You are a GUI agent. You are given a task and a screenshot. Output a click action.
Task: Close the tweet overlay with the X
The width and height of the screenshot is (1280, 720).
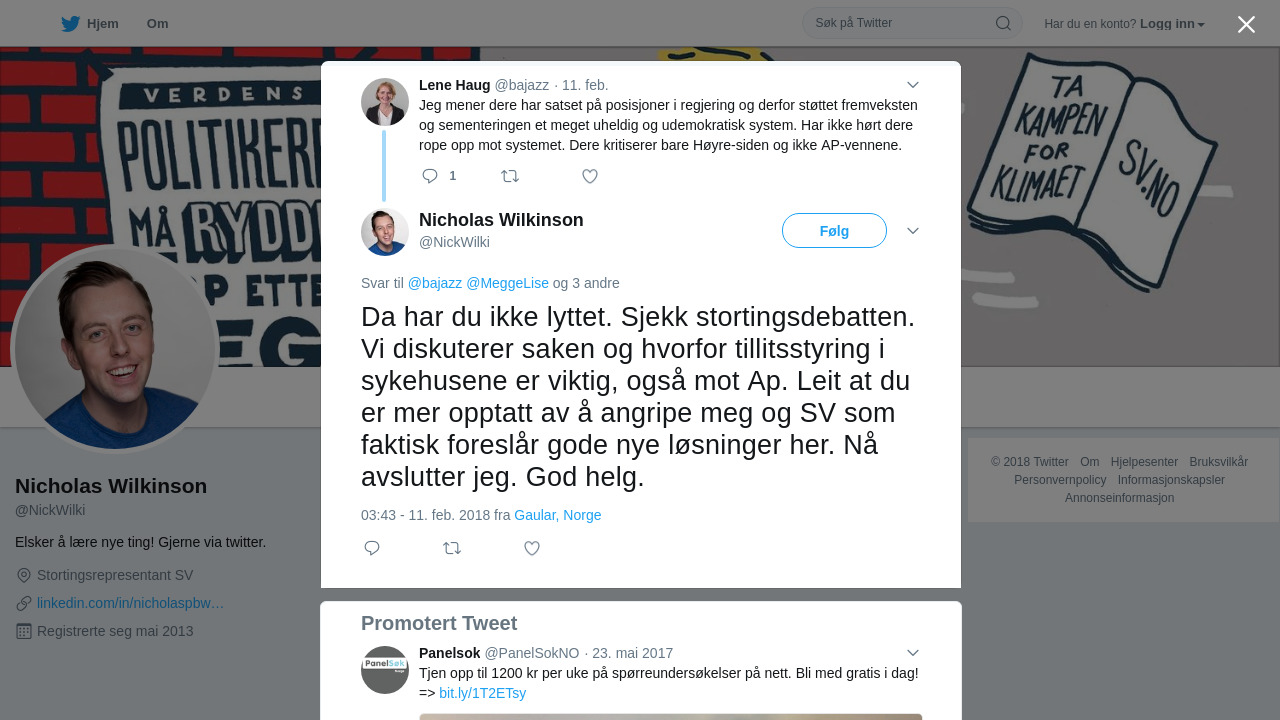point(1246,24)
